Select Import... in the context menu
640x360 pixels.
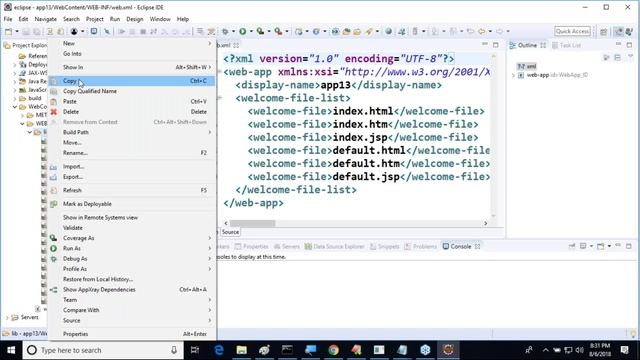131,167
